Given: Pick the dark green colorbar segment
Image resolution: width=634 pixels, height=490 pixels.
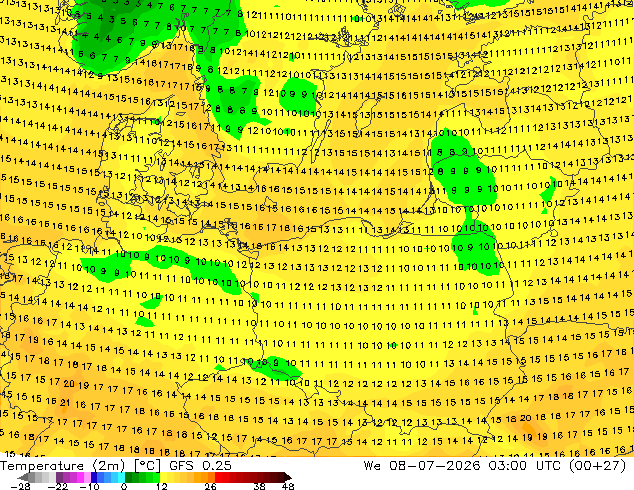Looking at the screenshot, I should 129,477.
